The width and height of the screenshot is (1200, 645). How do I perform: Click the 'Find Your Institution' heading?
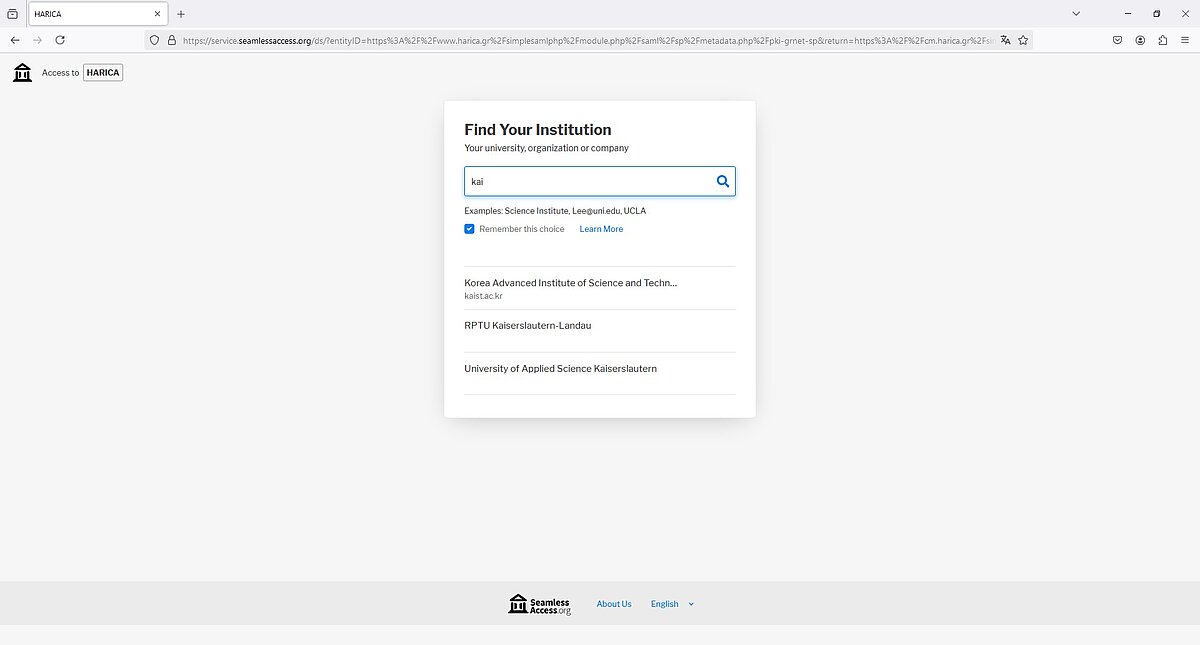click(x=538, y=130)
